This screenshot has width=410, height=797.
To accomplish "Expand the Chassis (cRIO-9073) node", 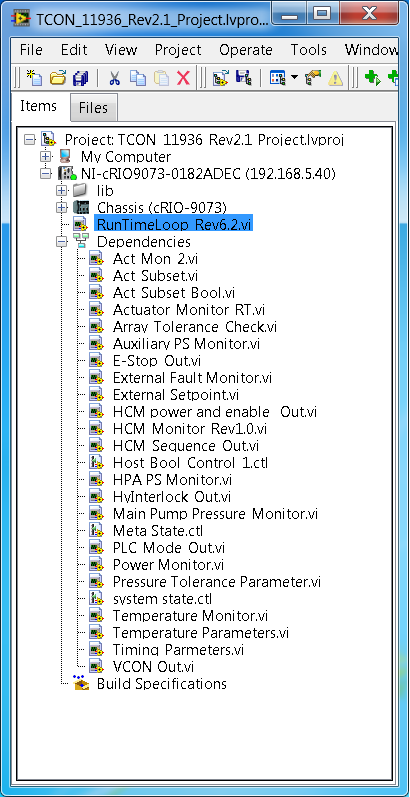I will coord(62,207).
